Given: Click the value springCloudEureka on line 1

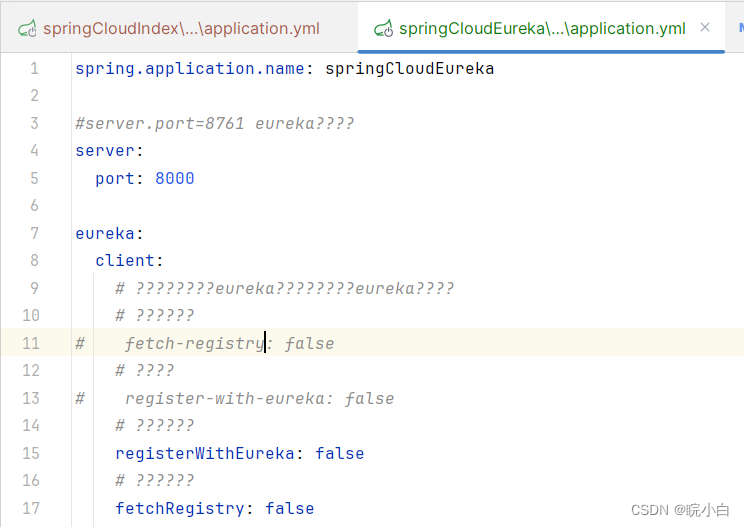Looking at the screenshot, I should click(409, 69).
